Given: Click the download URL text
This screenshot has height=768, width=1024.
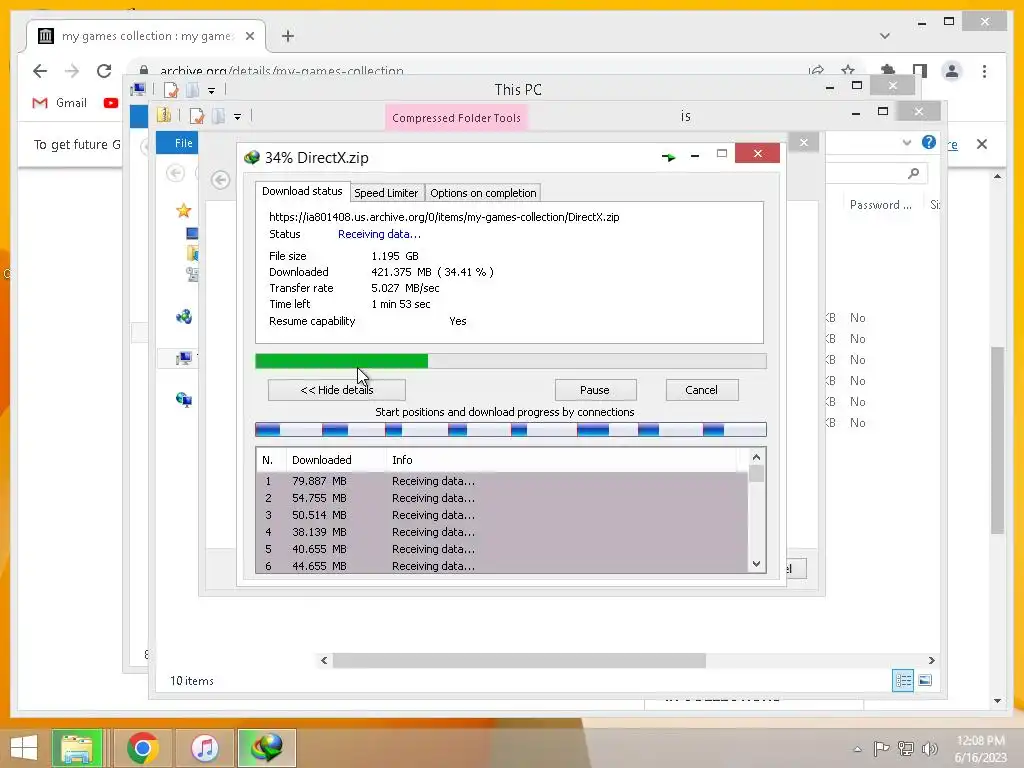Looking at the screenshot, I should [444, 217].
